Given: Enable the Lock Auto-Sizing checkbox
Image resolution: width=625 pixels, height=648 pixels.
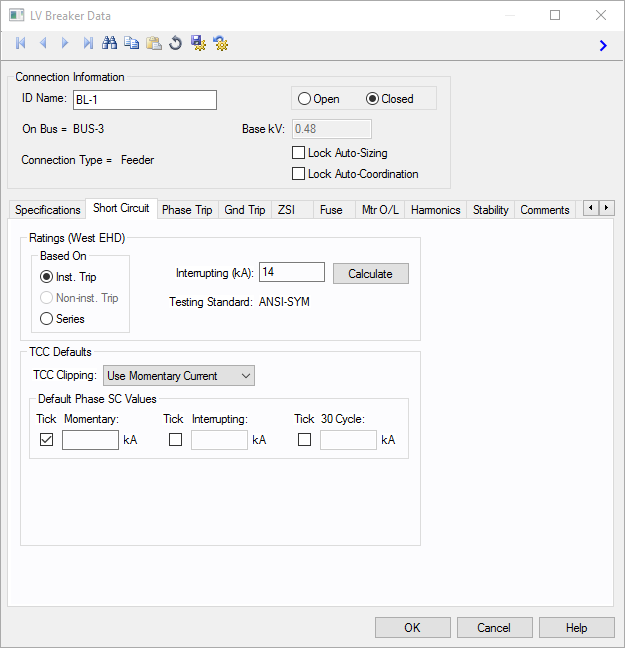Looking at the screenshot, I should 298,153.
